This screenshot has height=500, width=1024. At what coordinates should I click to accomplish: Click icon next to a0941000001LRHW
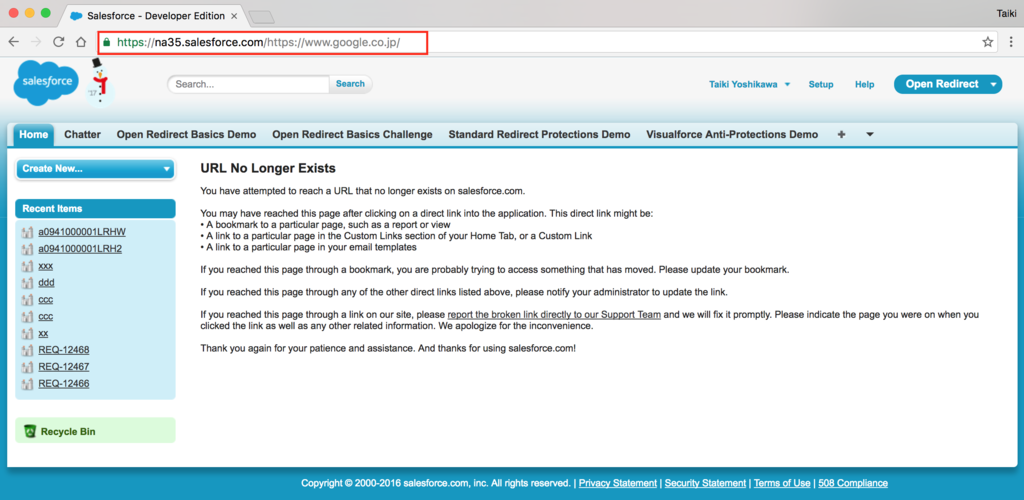[x=27, y=232]
